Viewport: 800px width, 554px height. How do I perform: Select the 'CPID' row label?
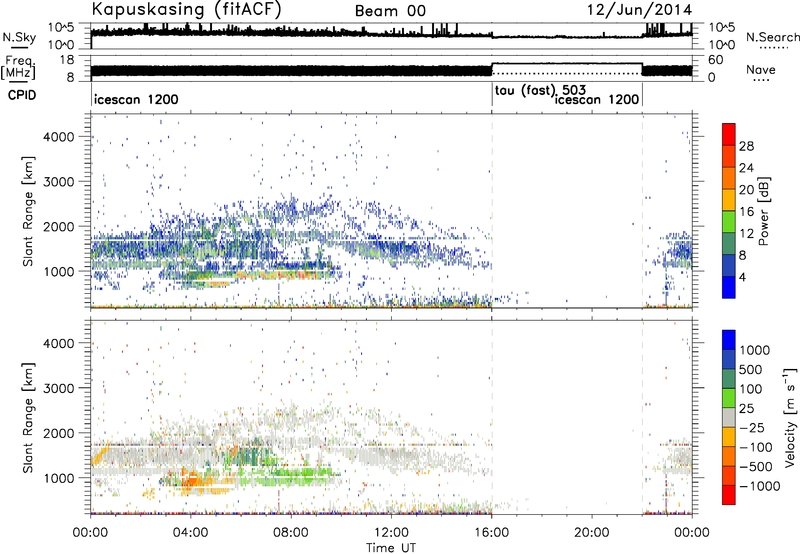pos(22,95)
